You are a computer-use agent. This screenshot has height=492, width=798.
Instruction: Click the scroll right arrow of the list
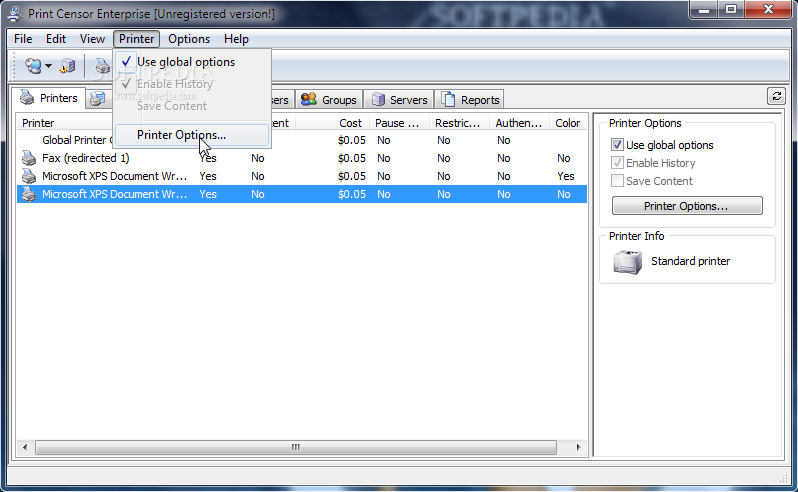578,447
